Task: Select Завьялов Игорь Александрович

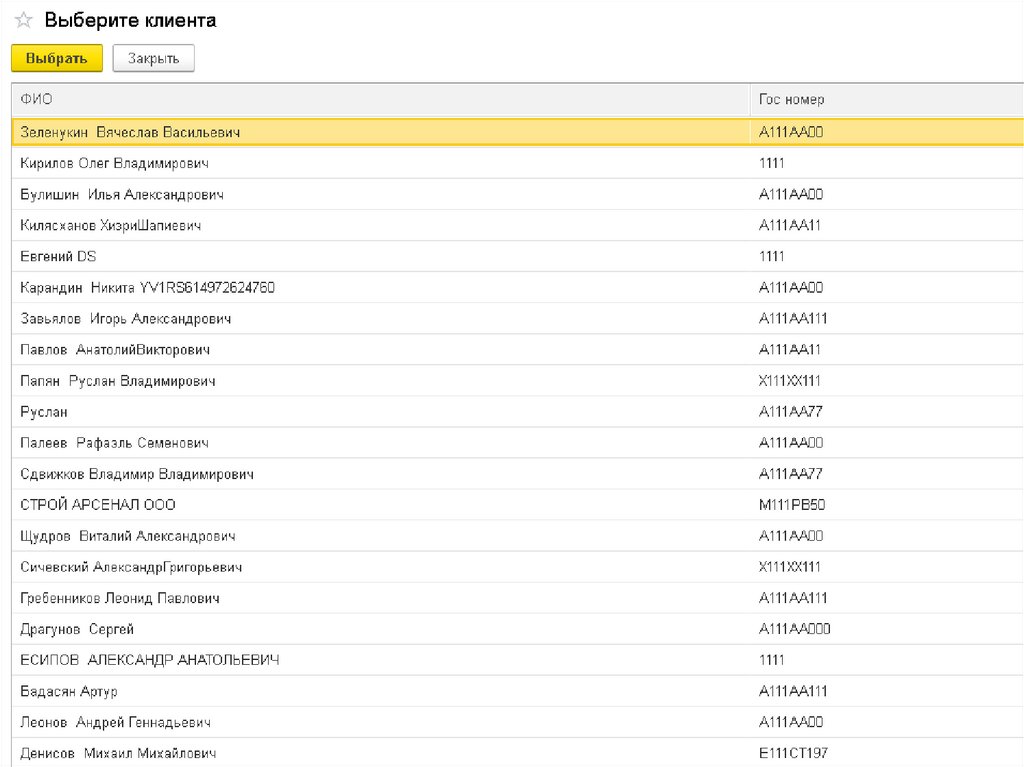Action: (x=126, y=319)
